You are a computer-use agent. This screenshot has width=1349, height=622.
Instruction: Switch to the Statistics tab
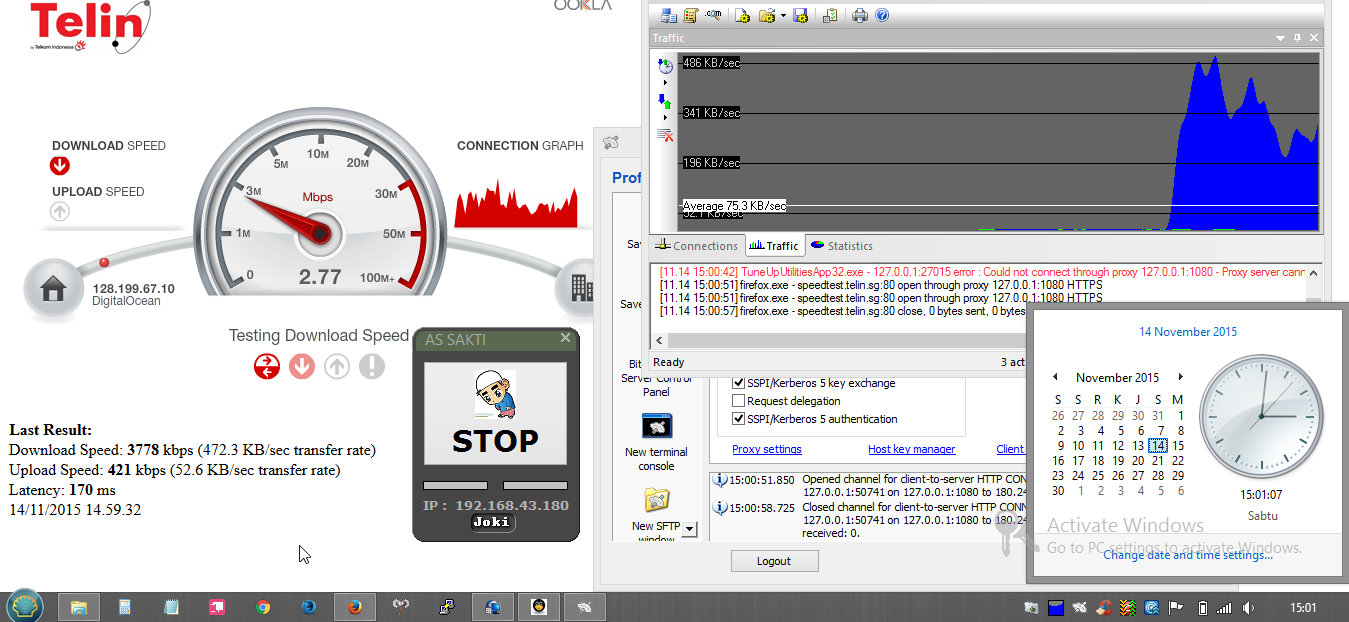point(842,246)
